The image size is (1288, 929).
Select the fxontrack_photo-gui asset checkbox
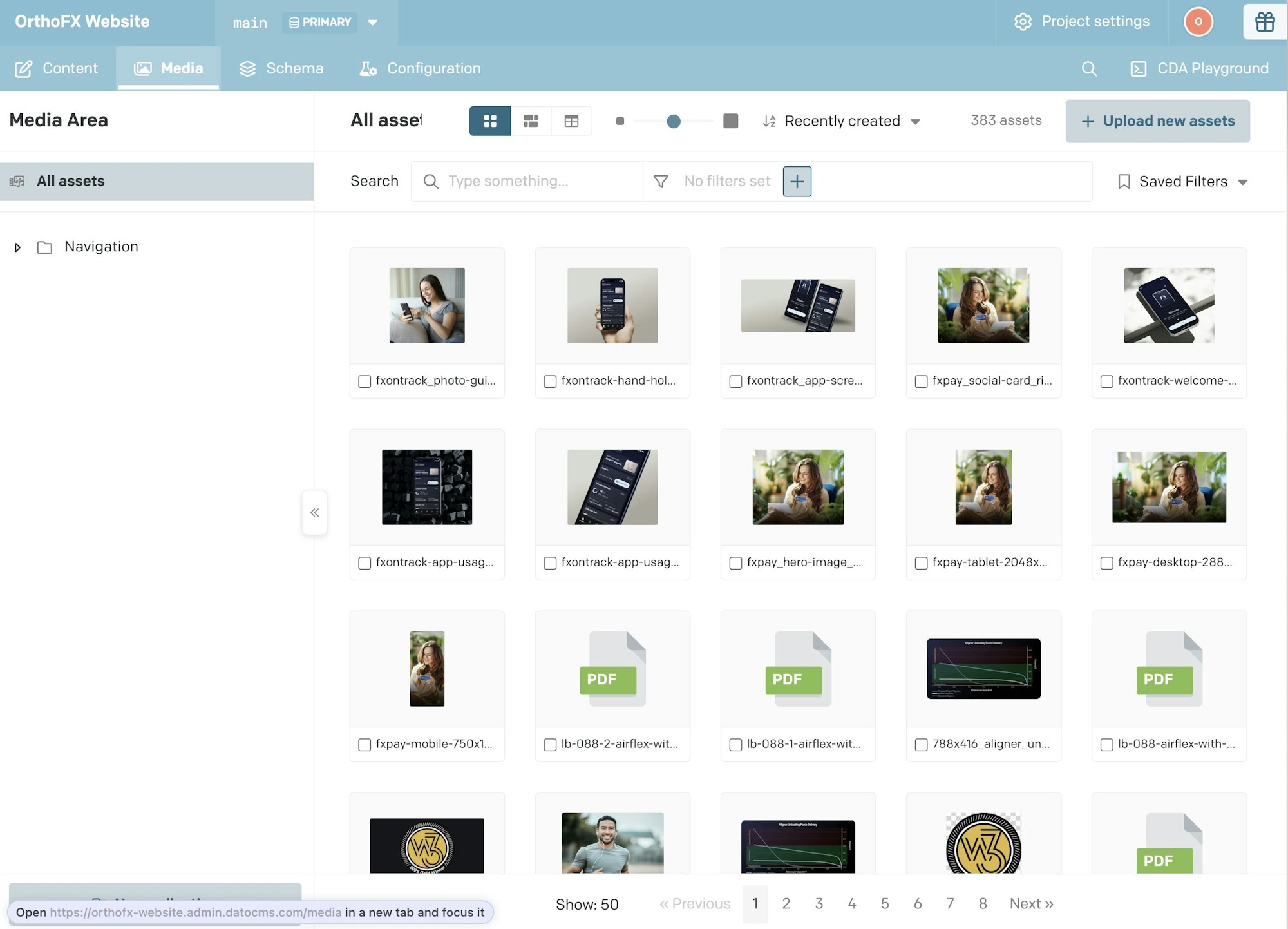coord(365,381)
